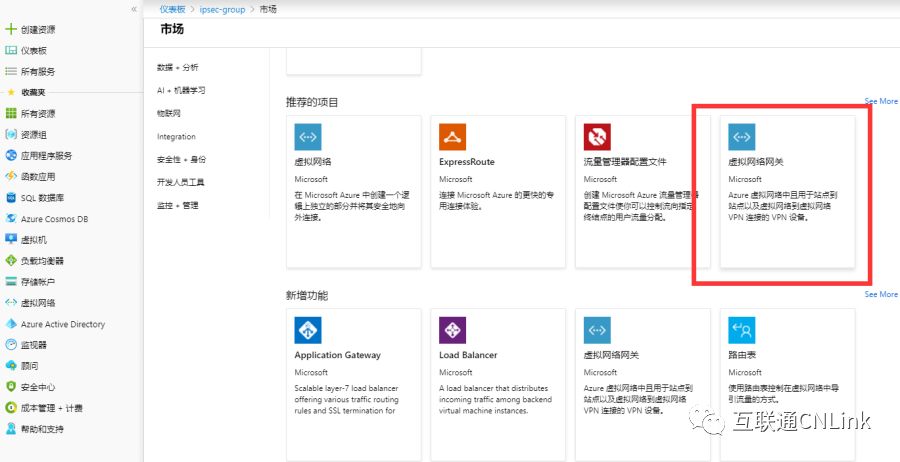
Task: Click the 帮助和支持 sidebar label
Action: pos(42,429)
